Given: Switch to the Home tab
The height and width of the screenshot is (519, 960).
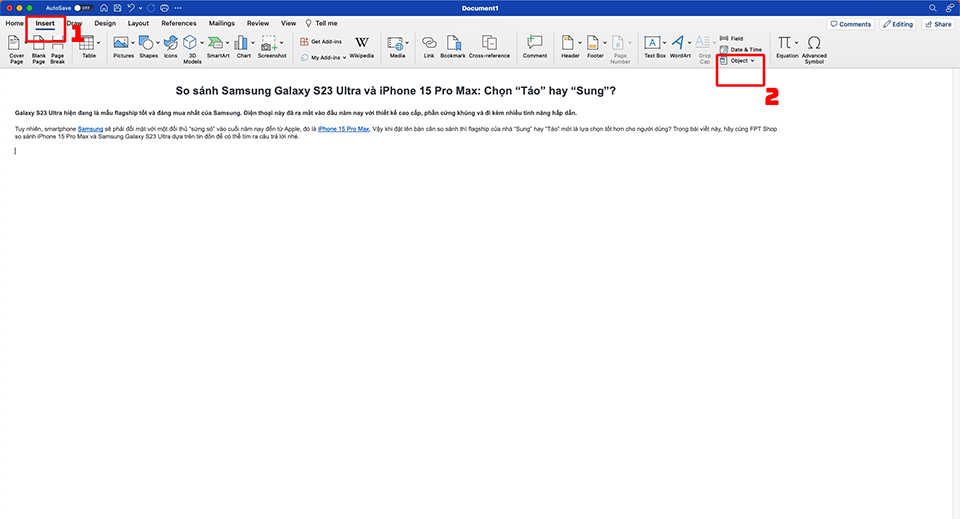Looking at the screenshot, I should (15, 23).
